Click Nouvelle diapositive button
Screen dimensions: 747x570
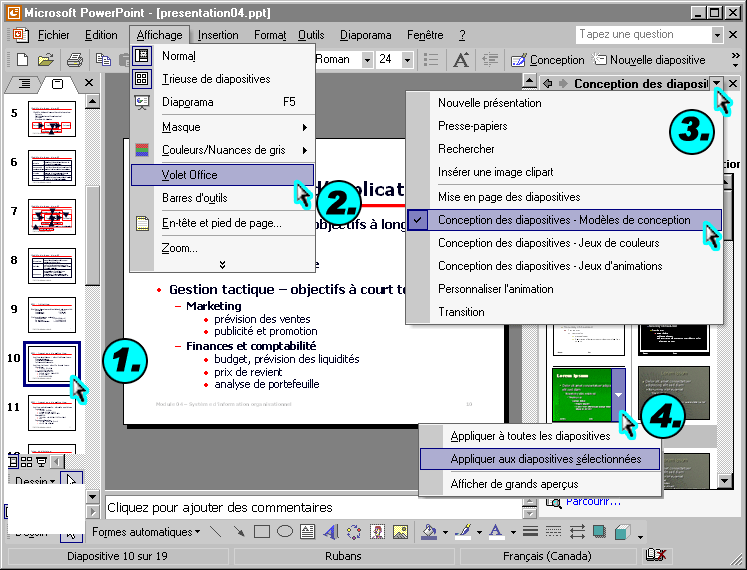pos(648,60)
